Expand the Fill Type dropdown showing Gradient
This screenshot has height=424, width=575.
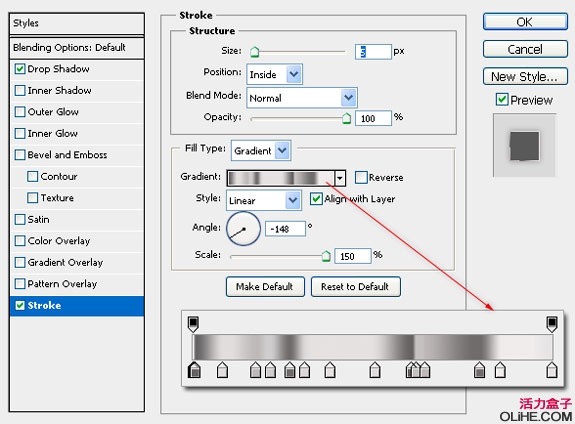click(x=261, y=150)
